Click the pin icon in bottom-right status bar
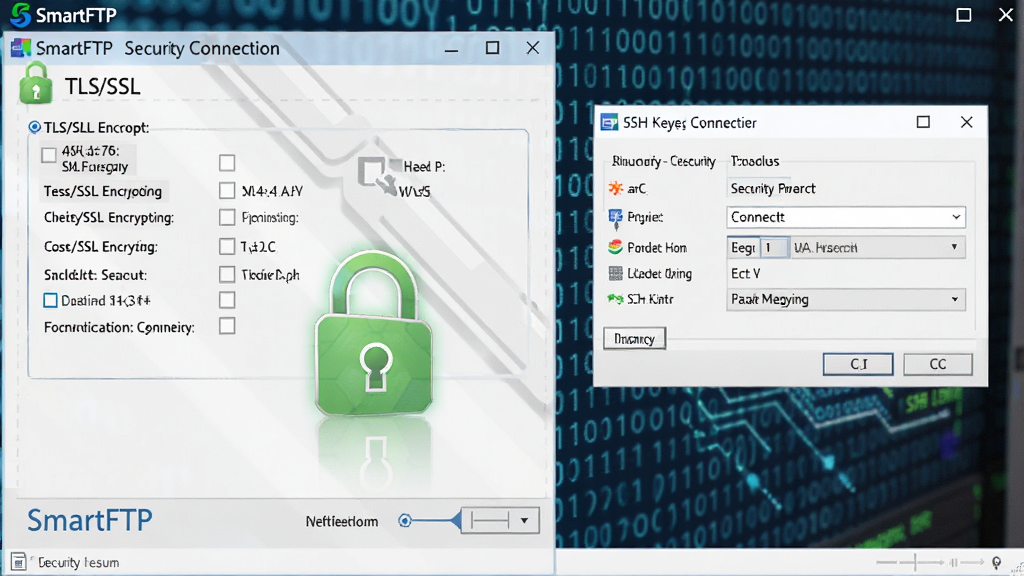1024x576 pixels. tap(997, 562)
